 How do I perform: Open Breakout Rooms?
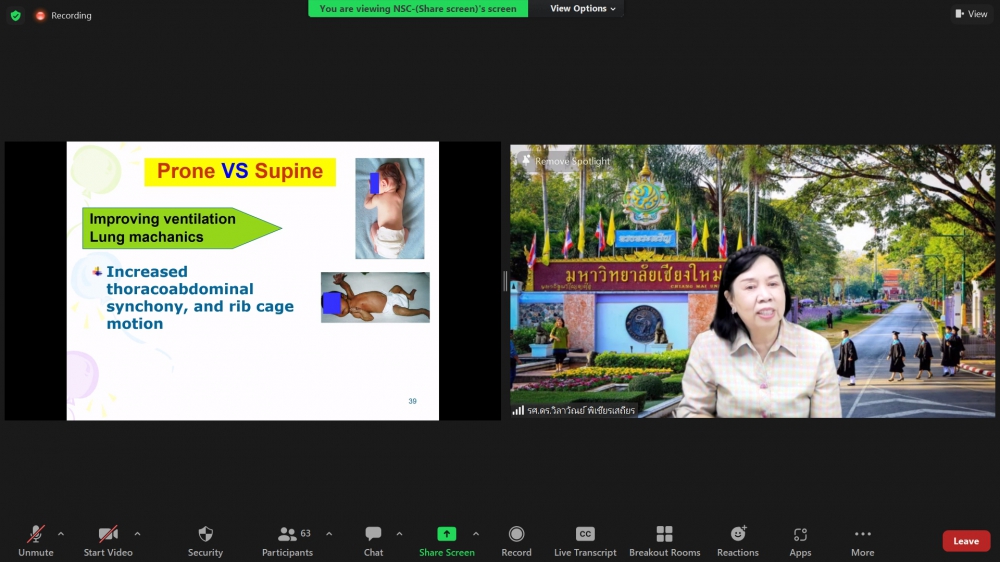(664, 535)
